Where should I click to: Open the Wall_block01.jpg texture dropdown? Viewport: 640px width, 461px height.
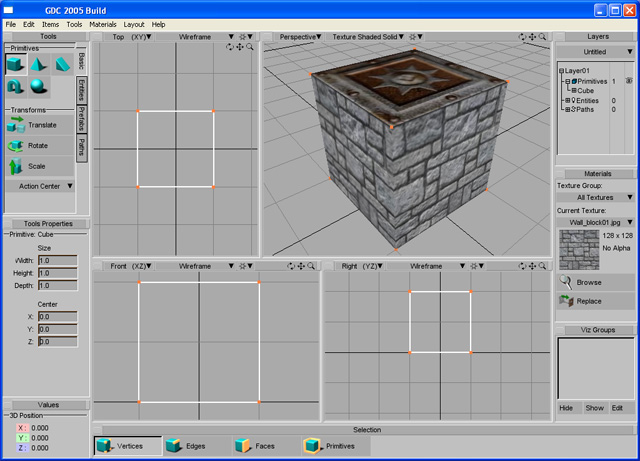595,223
